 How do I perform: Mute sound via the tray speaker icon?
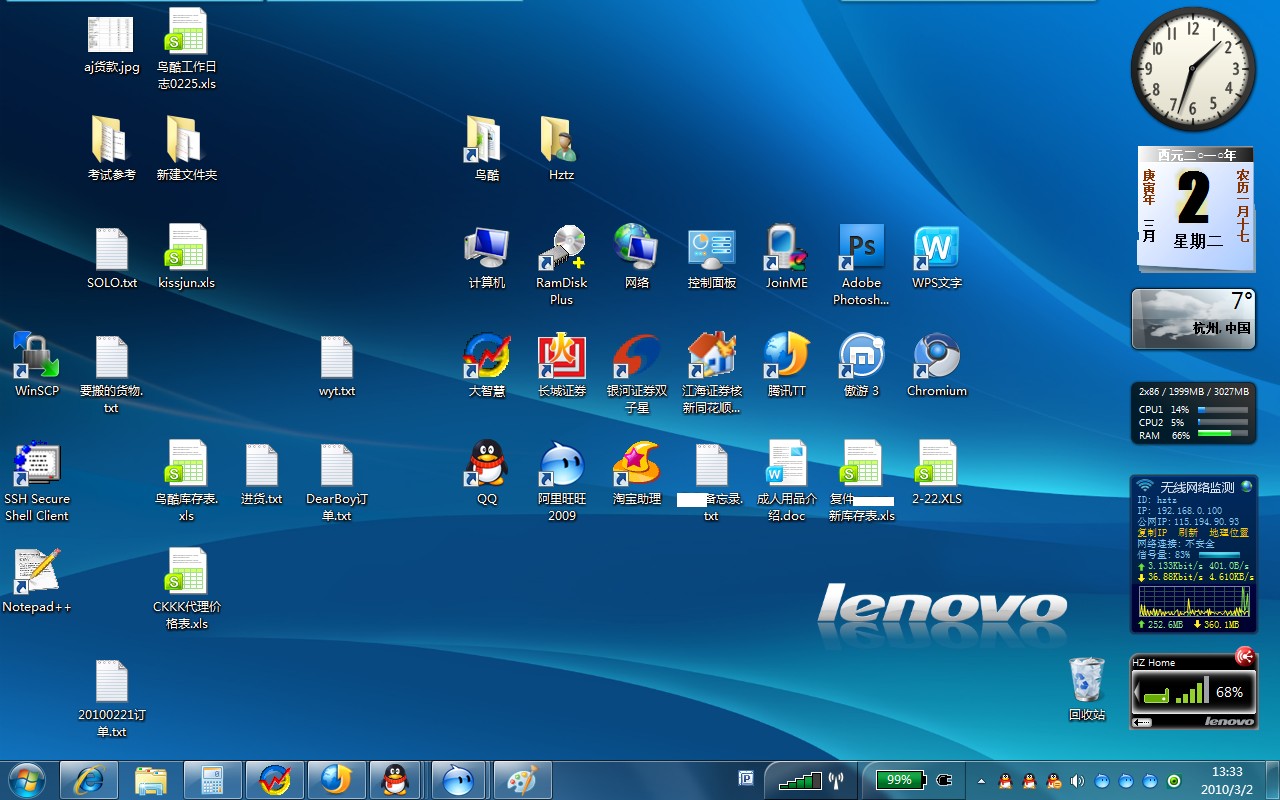tap(1077, 781)
